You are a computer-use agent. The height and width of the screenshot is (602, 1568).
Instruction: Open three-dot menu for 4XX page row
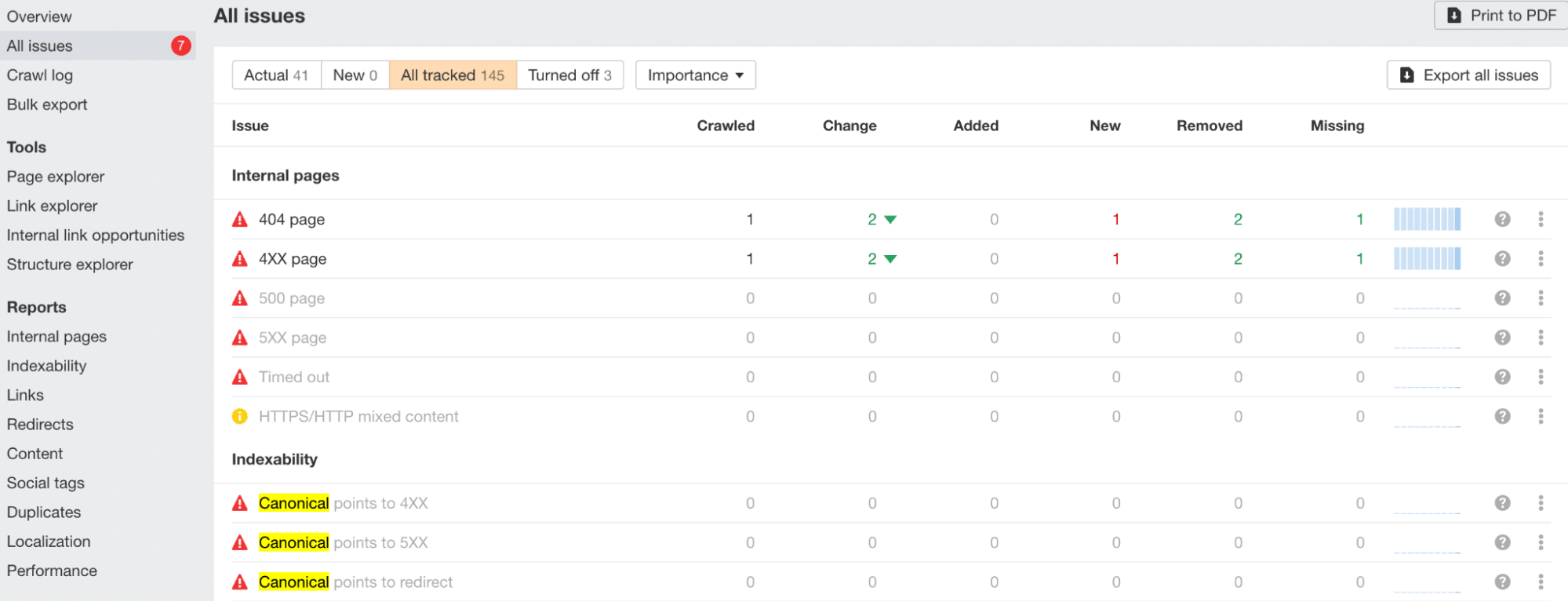click(1541, 258)
